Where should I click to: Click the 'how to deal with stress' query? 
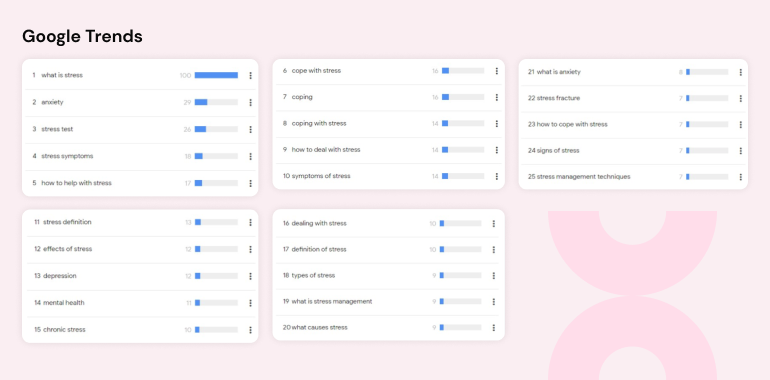pyautogui.click(x=326, y=150)
